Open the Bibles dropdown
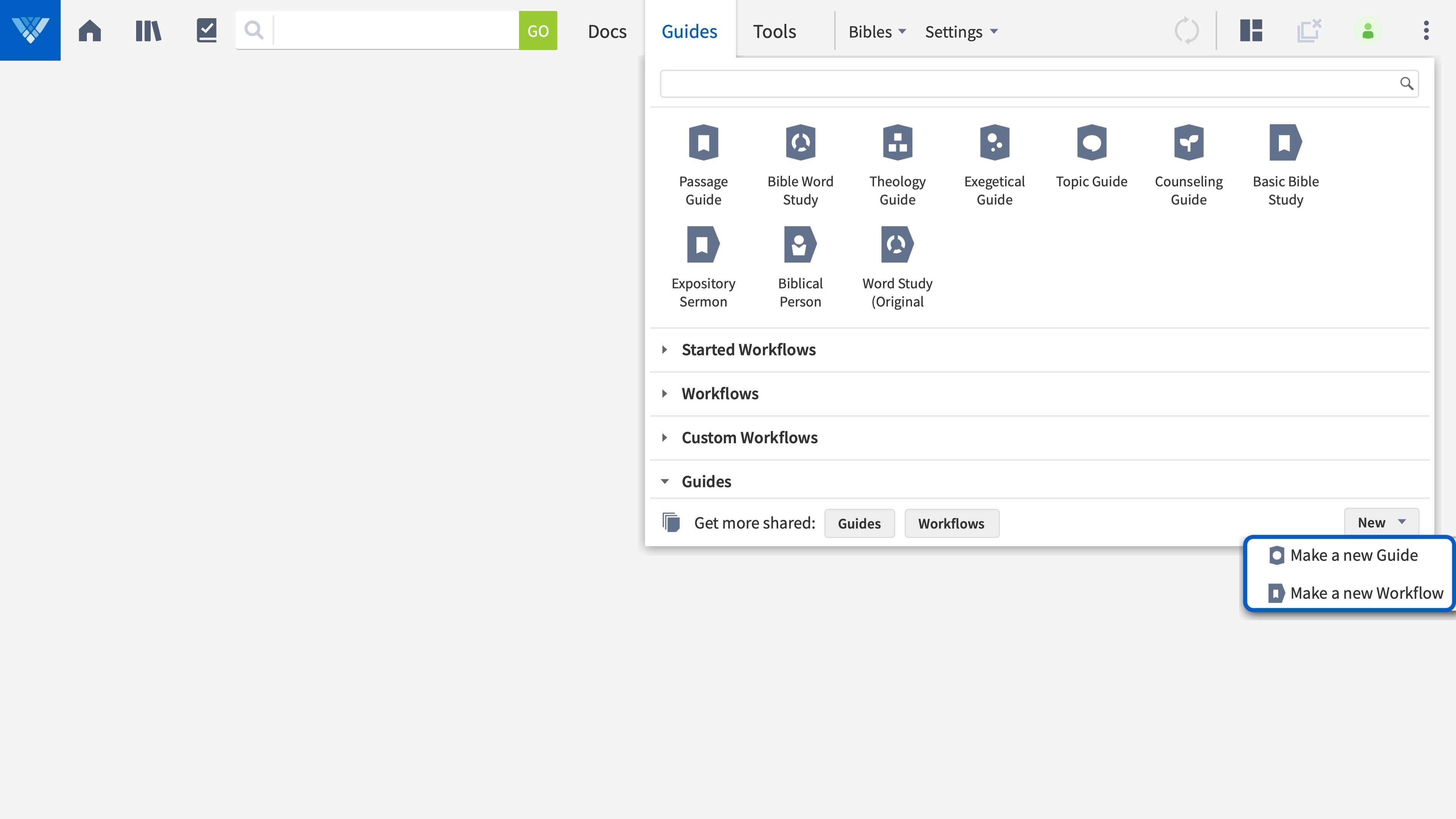The height and width of the screenshot is (819, 1456). (877, 31)
